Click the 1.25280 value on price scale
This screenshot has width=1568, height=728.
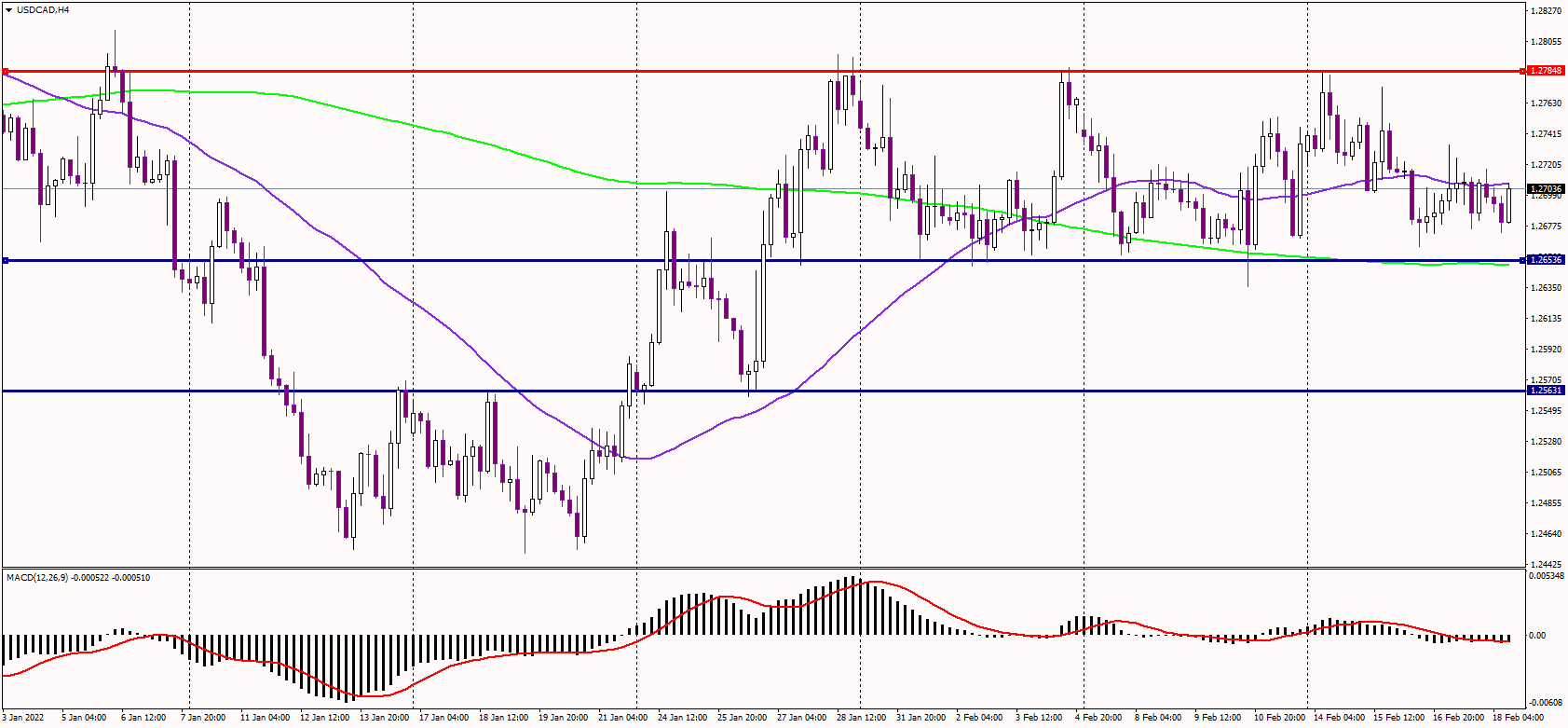click(x=1547, y=442)
